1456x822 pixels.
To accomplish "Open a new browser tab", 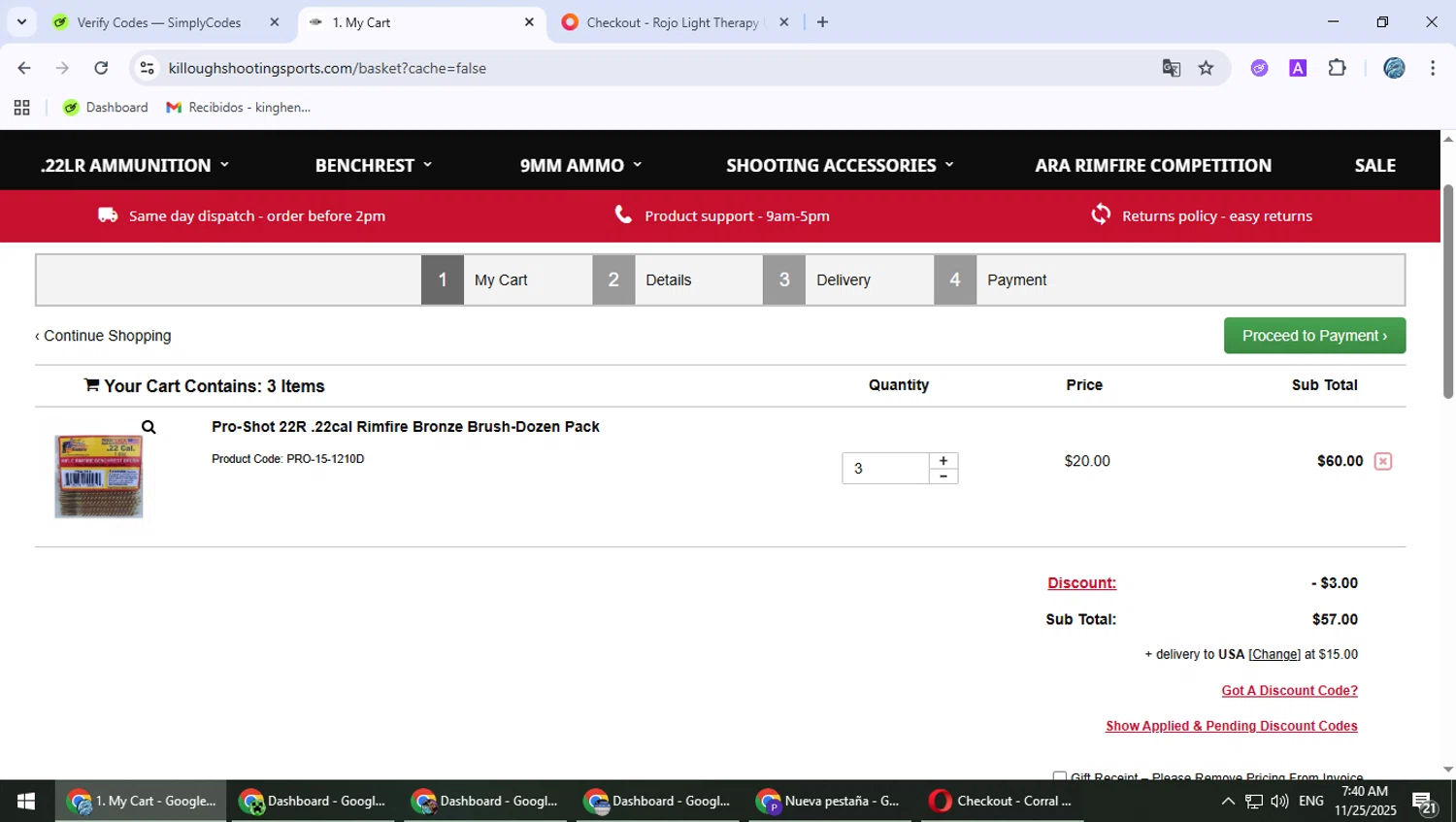I will click(822, 22).
